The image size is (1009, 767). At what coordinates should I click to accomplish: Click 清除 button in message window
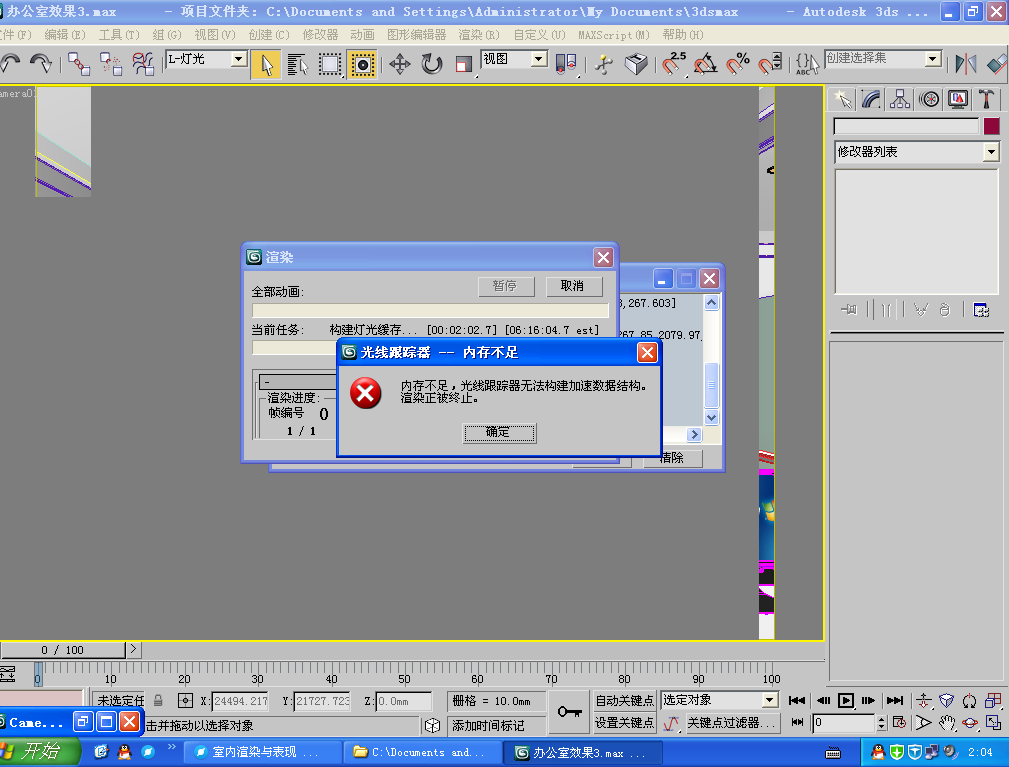[x=673, y=457]
